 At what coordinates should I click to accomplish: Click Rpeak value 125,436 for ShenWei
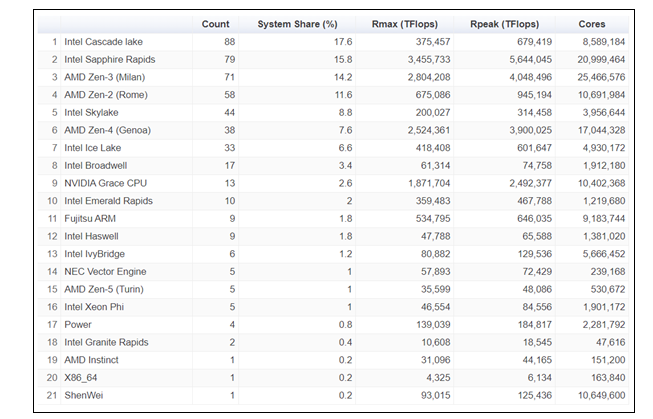click(535, 395)
